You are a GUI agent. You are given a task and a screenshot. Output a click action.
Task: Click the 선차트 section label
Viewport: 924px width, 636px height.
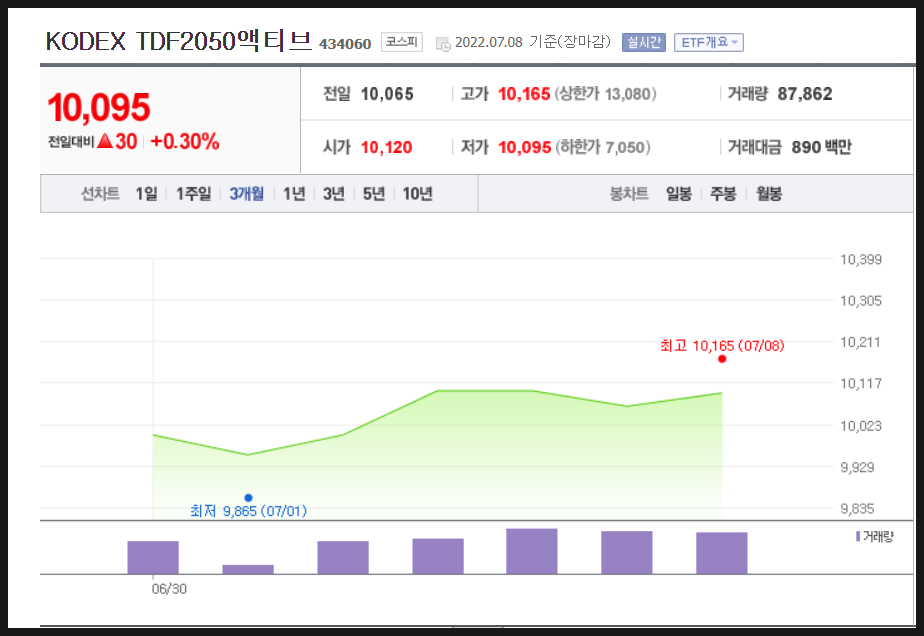coord(100,193)
